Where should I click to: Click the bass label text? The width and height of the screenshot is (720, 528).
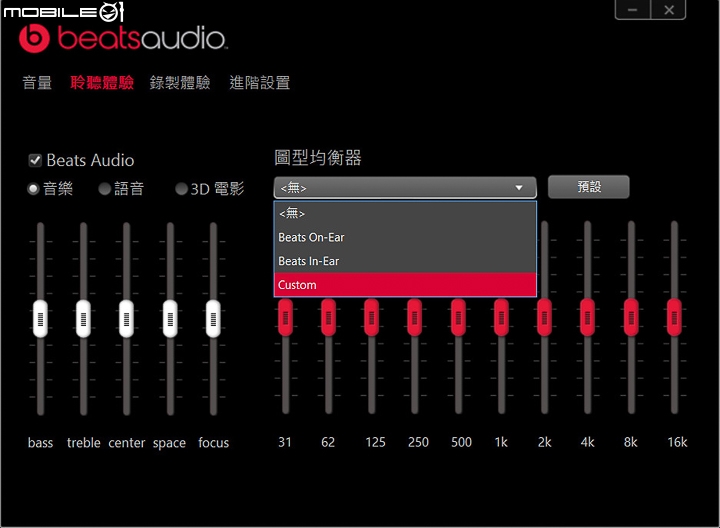click(x=40, y=443)
